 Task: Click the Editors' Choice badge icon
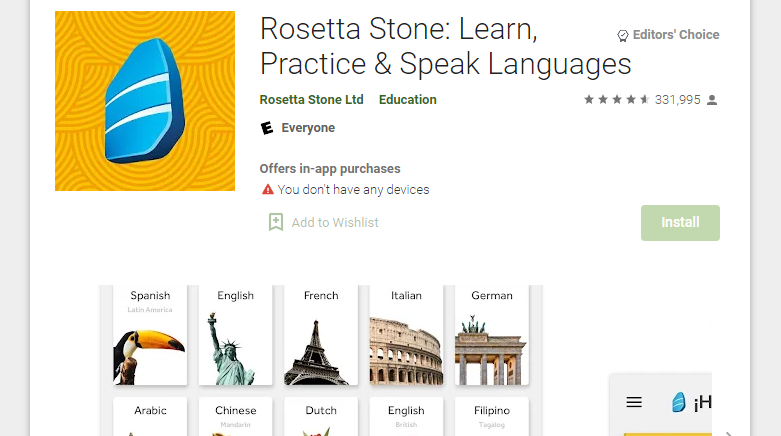coord(623,35)
